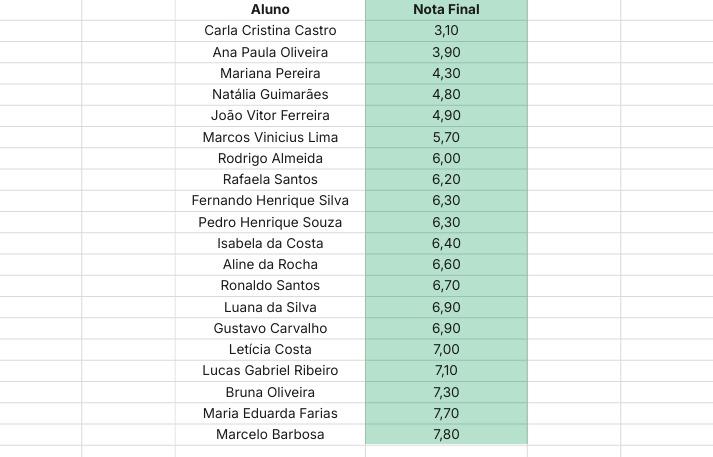
Task: Click the cell Carla Cristina Castro
Action: point(270,30)
